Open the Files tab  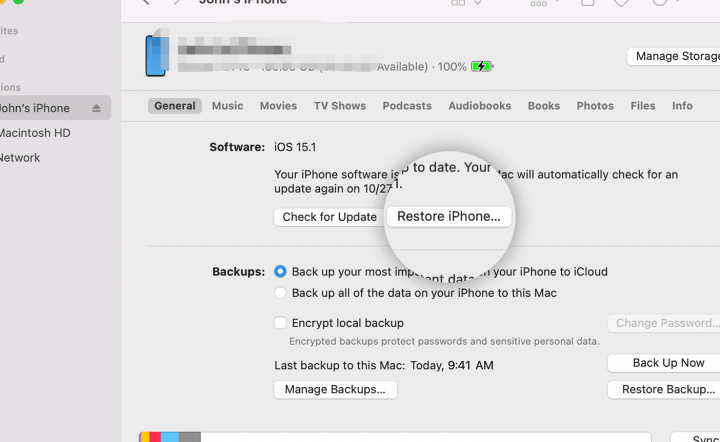642,106
